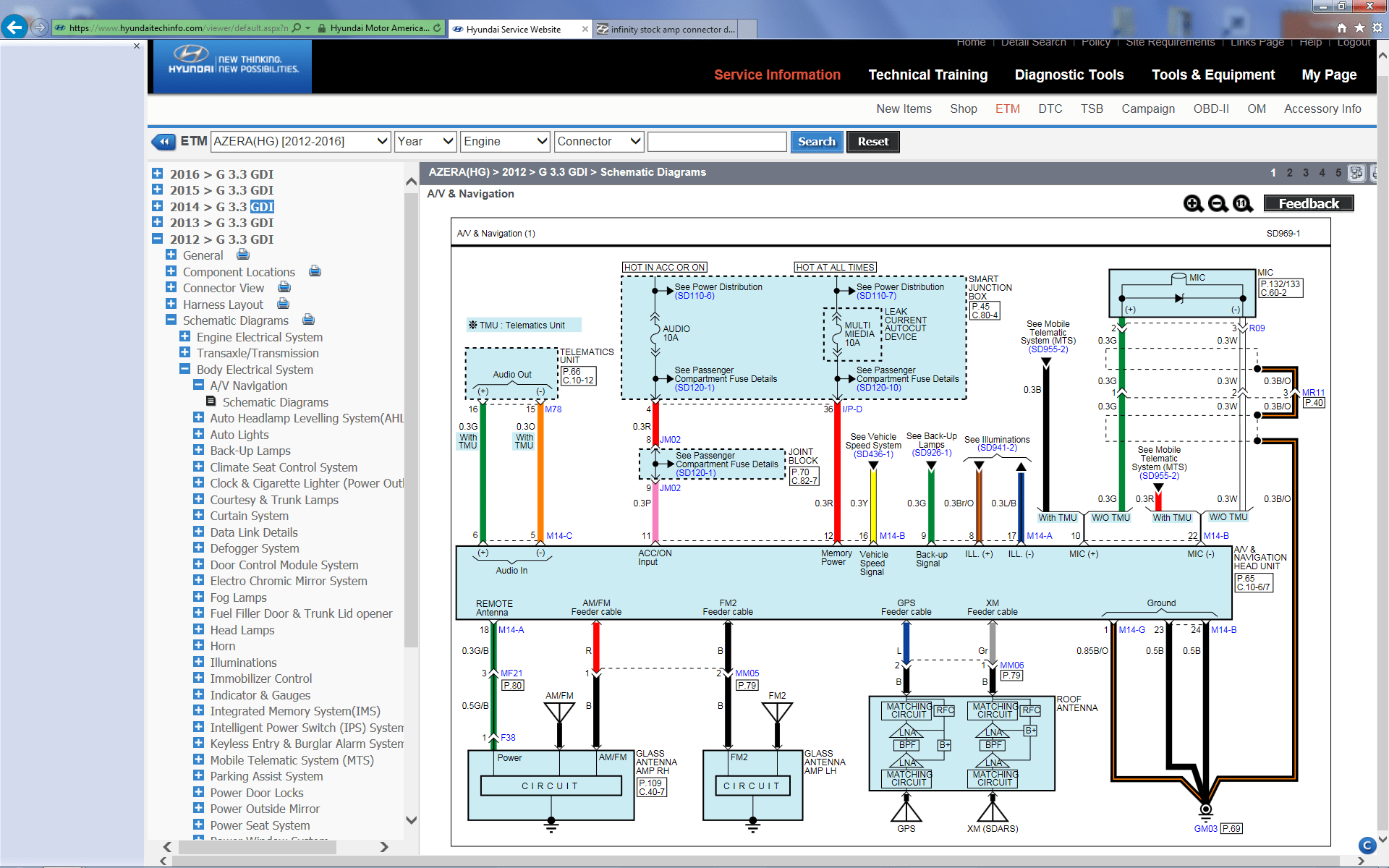Click the Search button

pyautogui.click(x=816, y=142)
